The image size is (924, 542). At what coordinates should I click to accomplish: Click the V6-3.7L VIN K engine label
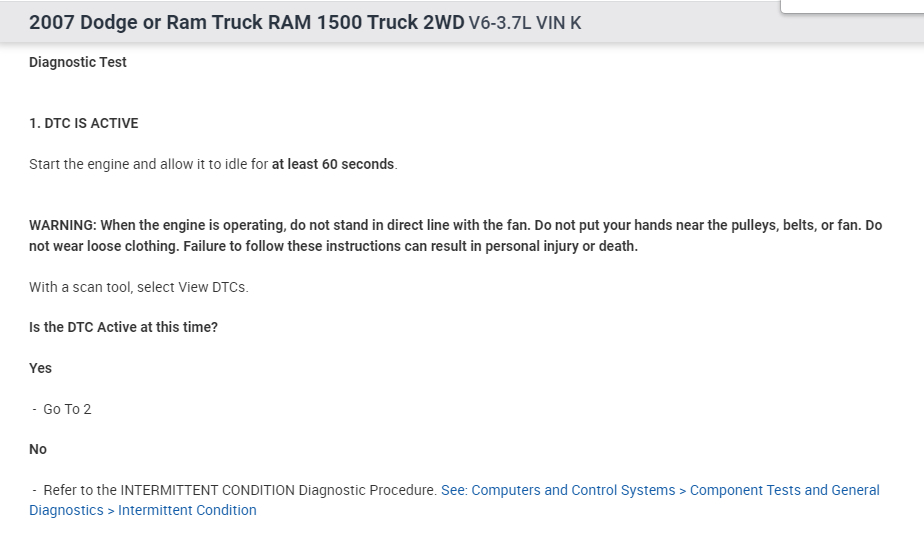point(524,23)
